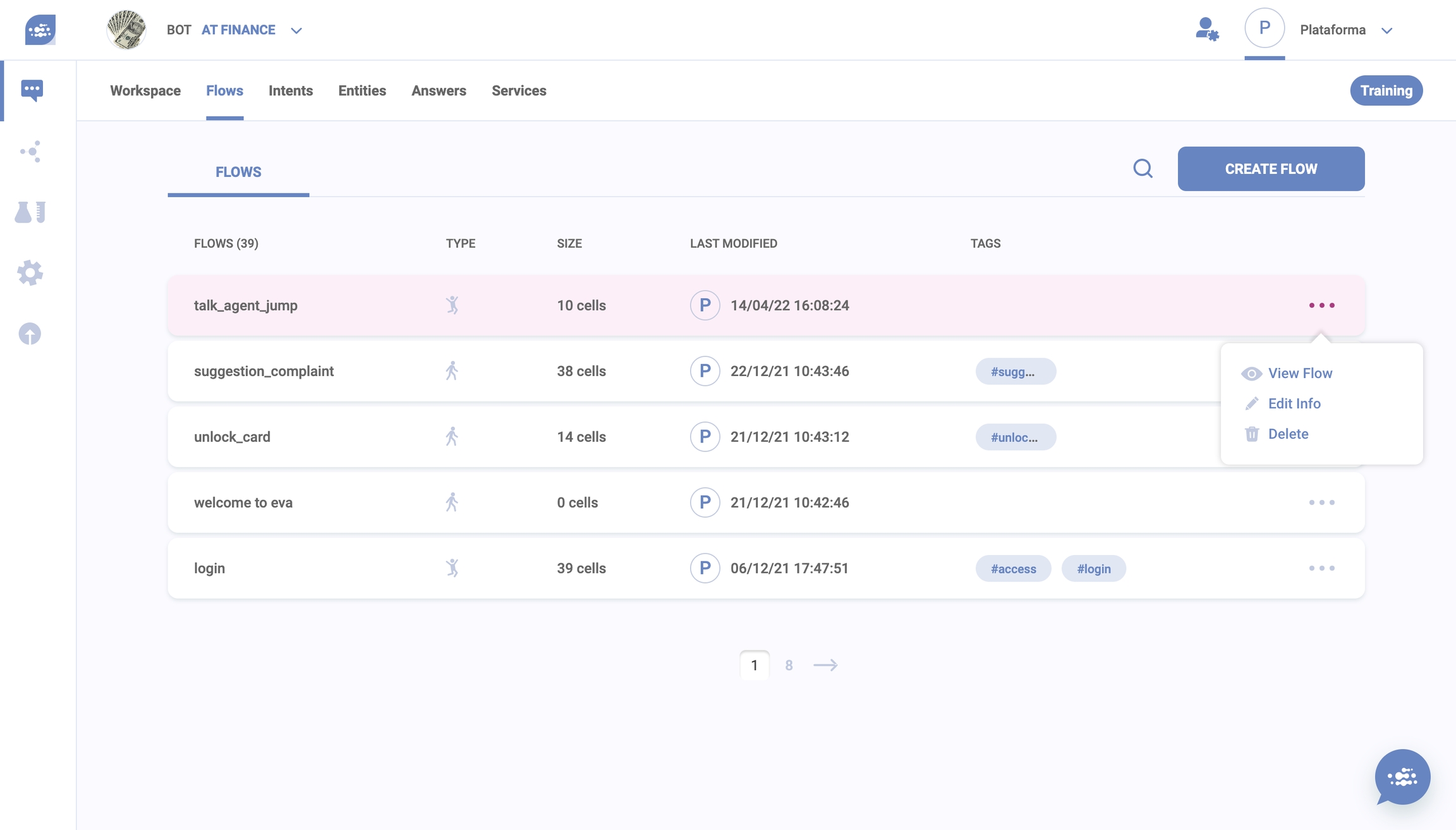
Task: Open the user settings icon in header
Action: 1206,30
